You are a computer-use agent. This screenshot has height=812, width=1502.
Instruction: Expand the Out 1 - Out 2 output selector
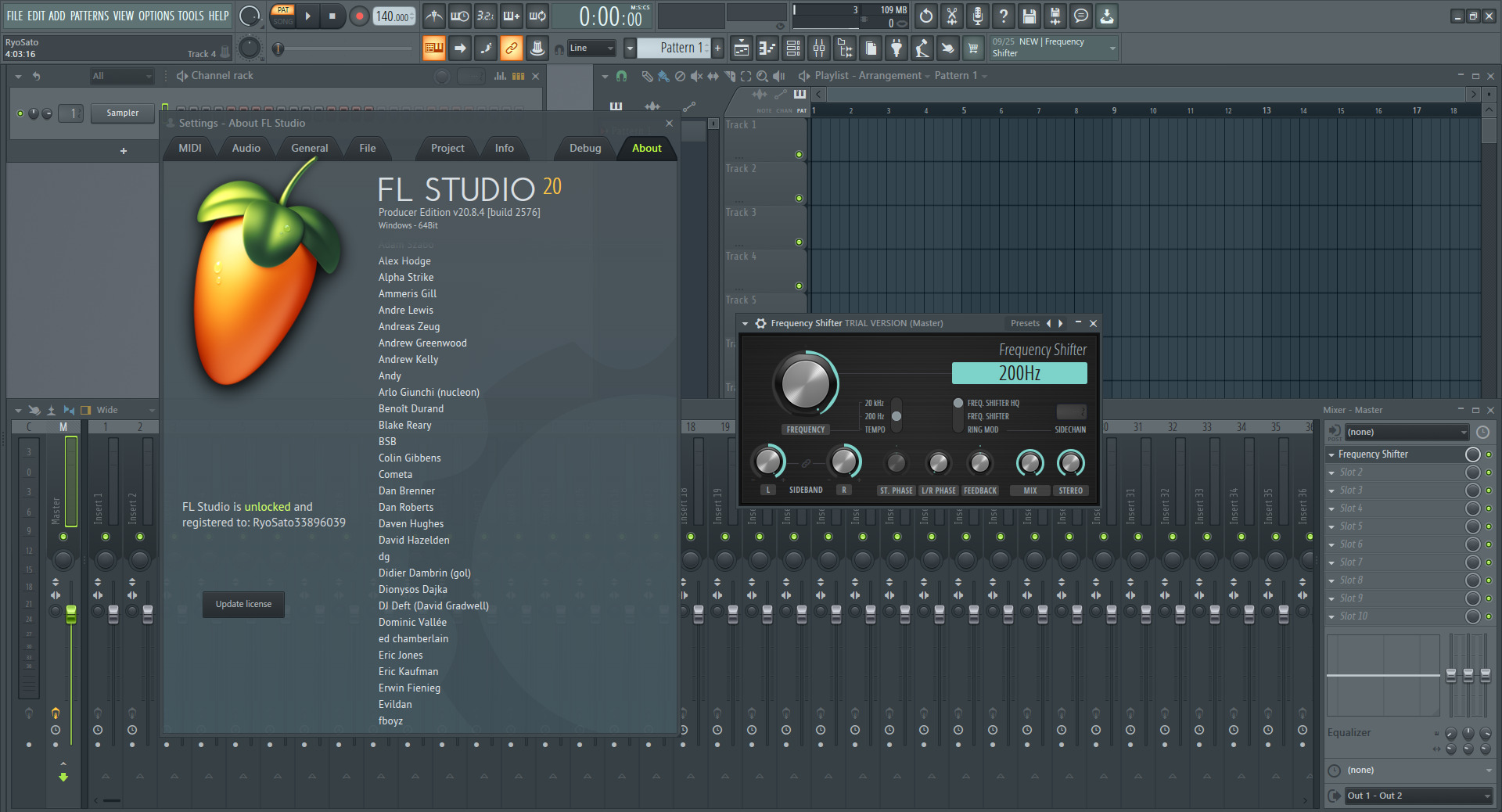(x=1418, y=796)
